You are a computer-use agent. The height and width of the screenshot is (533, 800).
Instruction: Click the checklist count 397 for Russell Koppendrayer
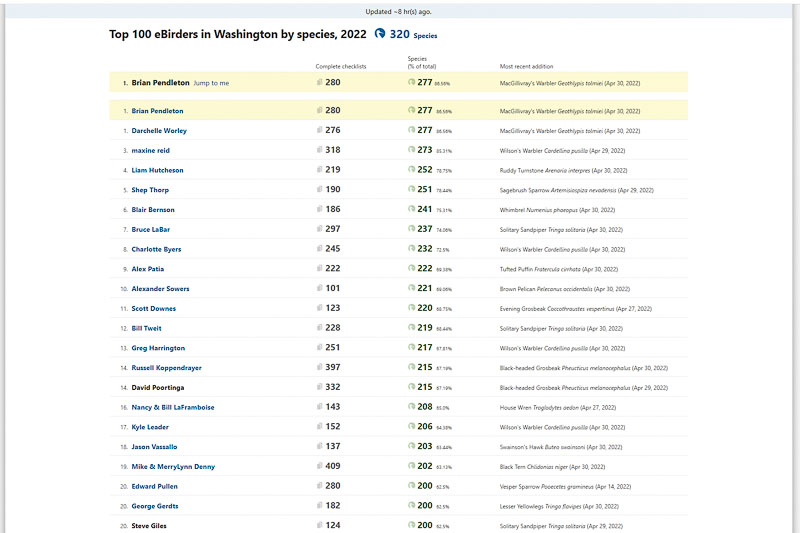pyautogui.click(x=333, y=367)
